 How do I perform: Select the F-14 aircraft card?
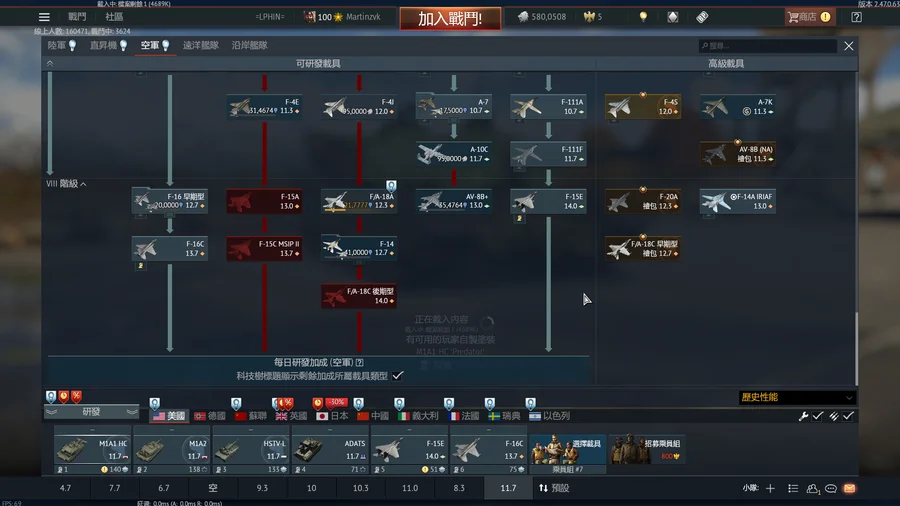pos(359,248)
